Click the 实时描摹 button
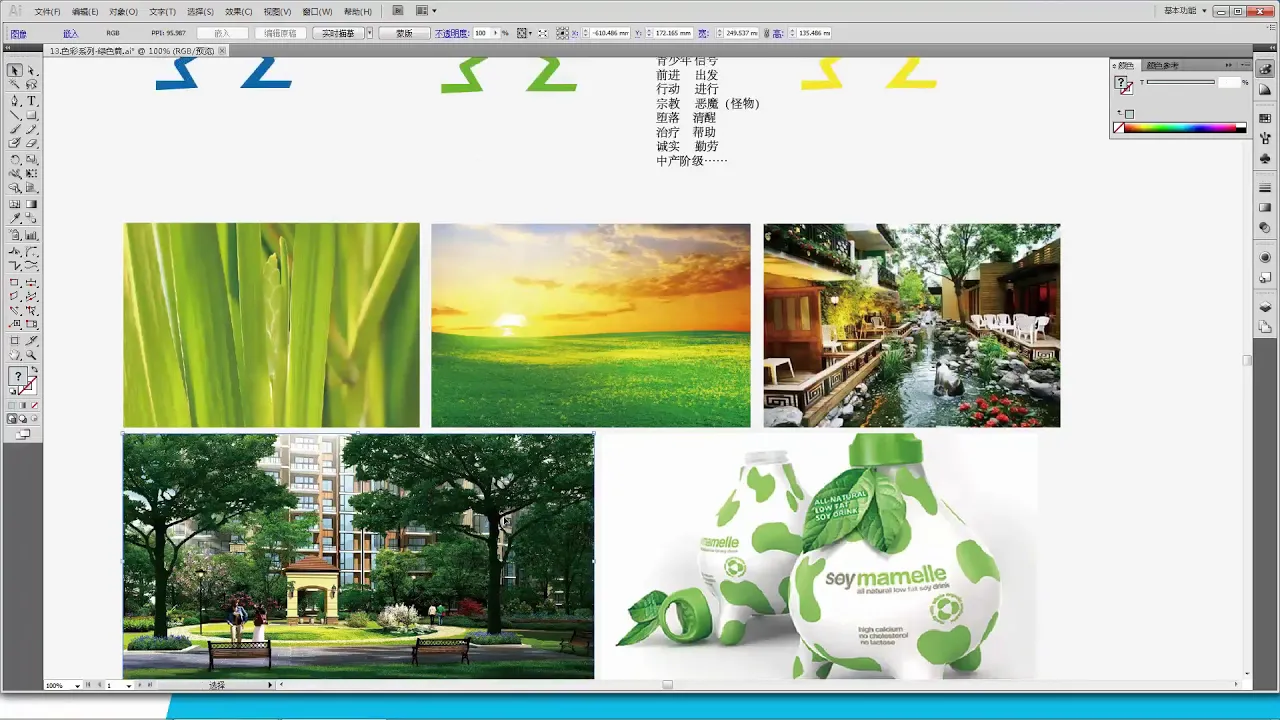 (x=338, y=33)
